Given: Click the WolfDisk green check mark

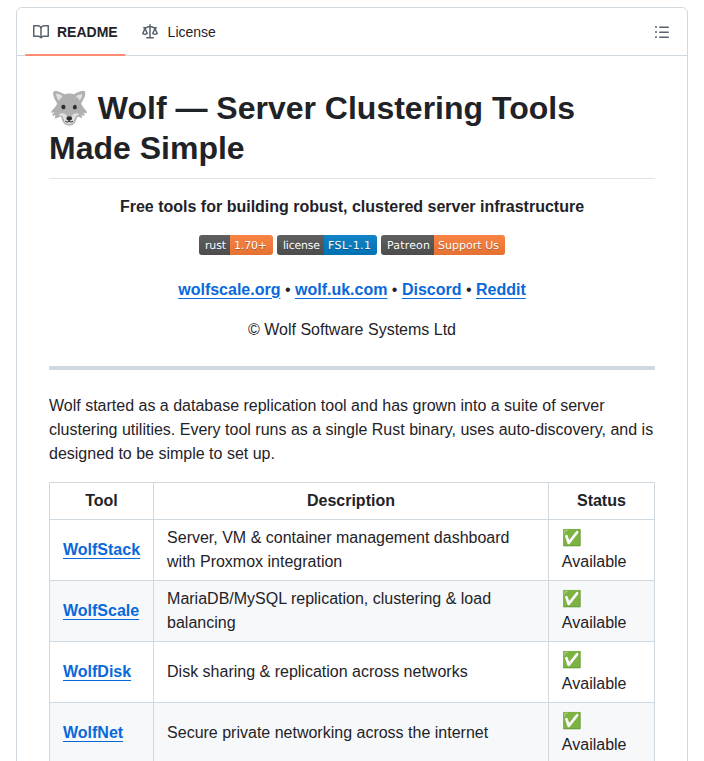Looking at the screenshot, I should point(572,660).
